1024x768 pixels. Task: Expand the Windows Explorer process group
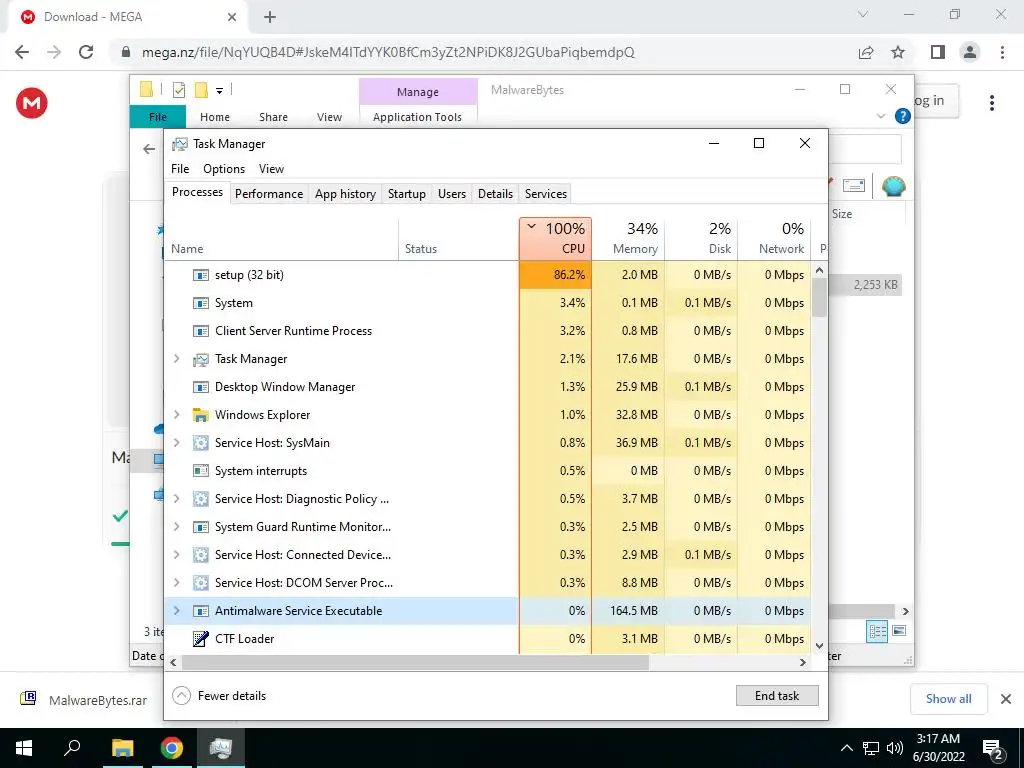pyautogui.click(x=176, y=415)
